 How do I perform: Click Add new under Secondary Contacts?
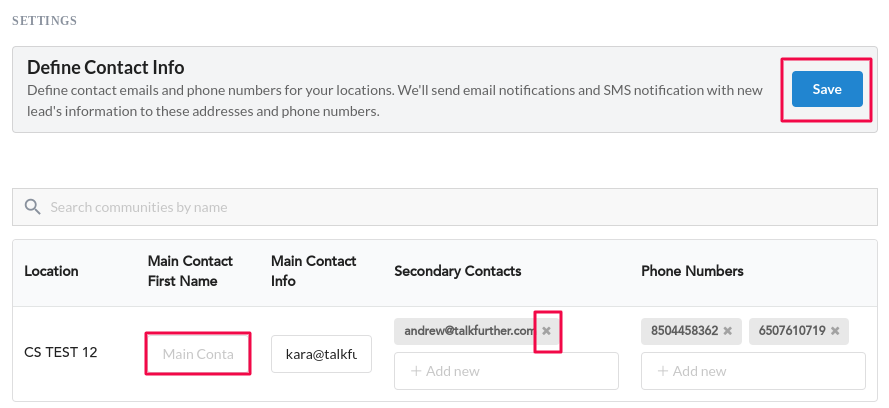pos(506,371)
